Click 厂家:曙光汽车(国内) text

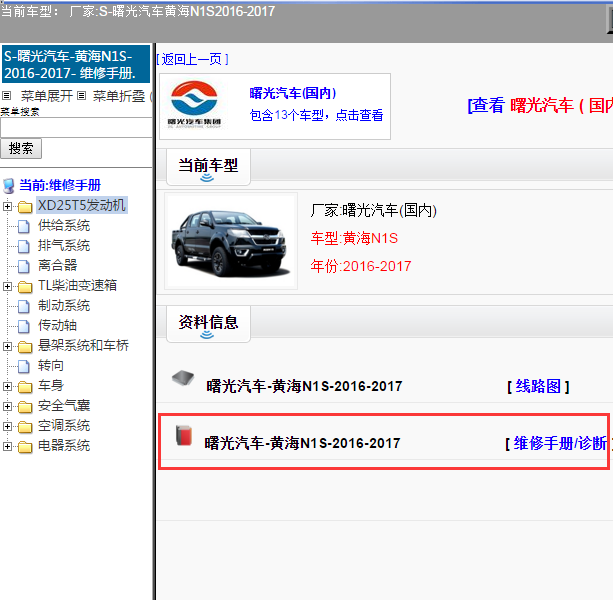coord(374,210)
